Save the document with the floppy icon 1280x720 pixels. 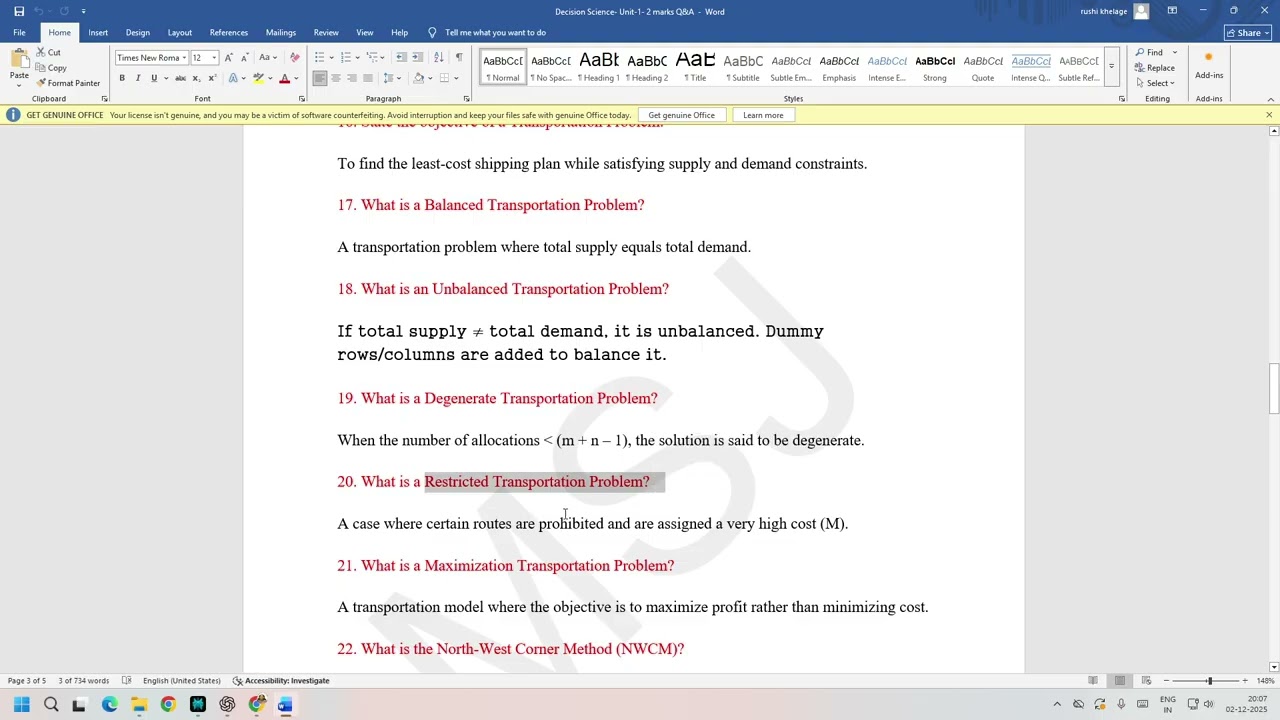[19, 11]
